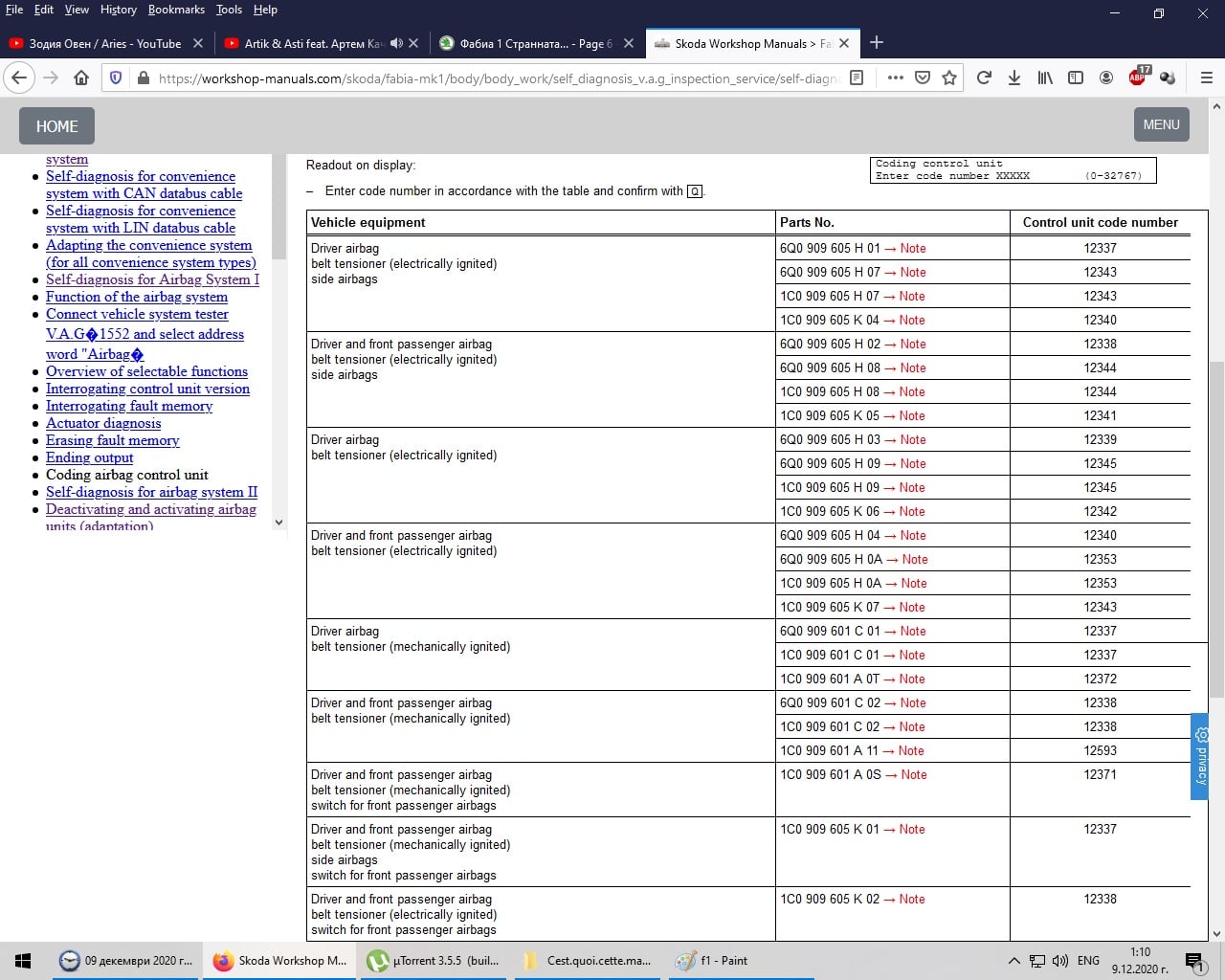
Task: Open Overview of selectable functions link
Action: [146, 371]
